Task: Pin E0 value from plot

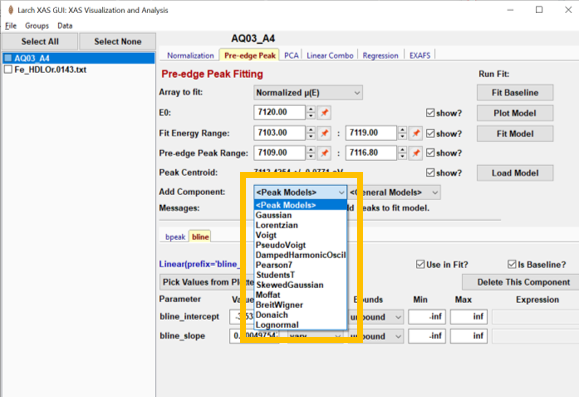Action: pos(324,113)
